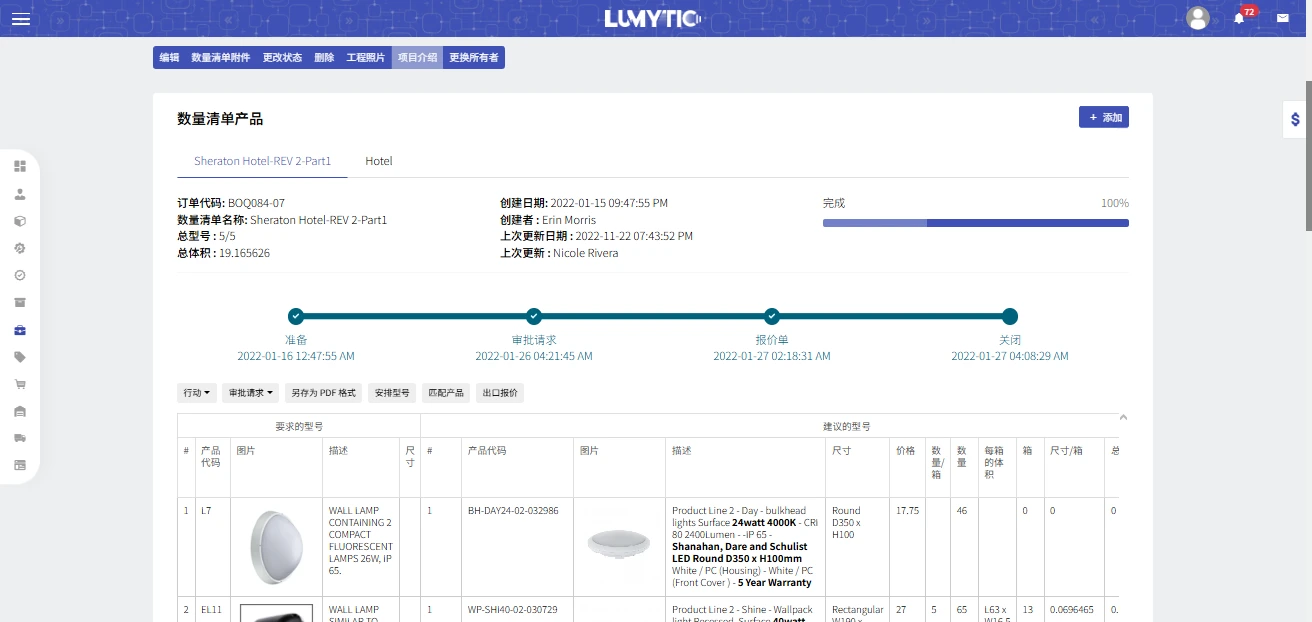Select the 关闭 timeline step marker

click(x=1010, y=316)
